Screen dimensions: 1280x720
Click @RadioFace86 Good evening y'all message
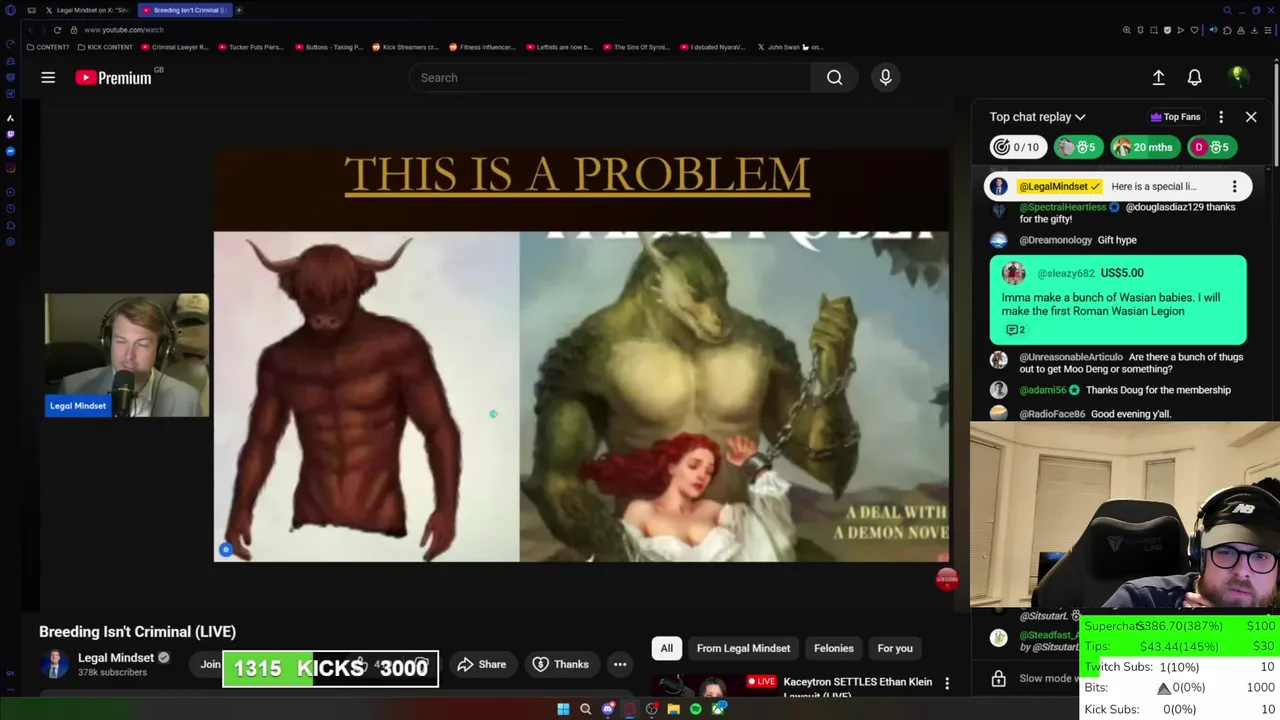pos(1118,414)
